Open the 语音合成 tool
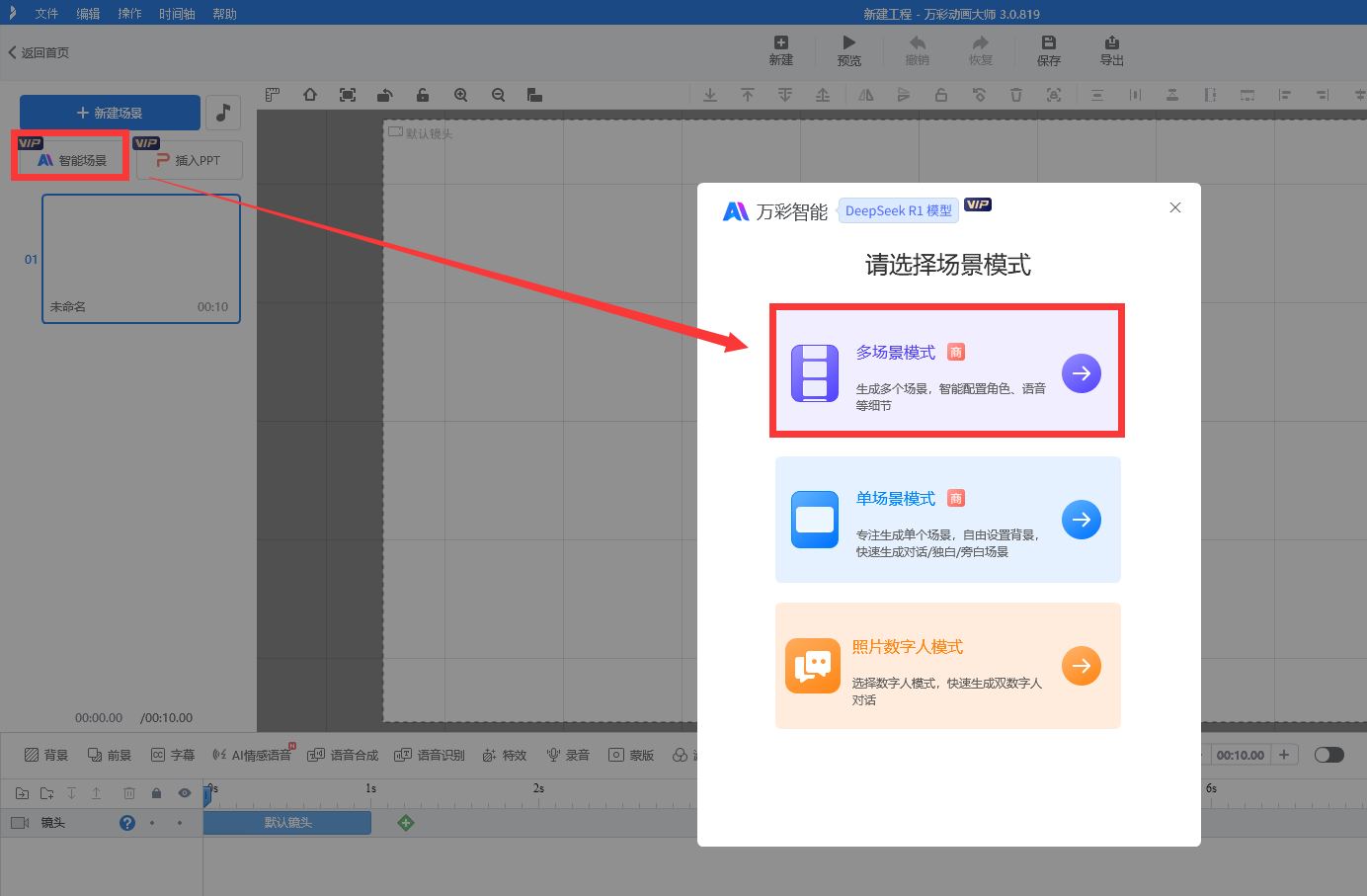Viewport: 1367px width, 896px height. (x=343, y=755)
